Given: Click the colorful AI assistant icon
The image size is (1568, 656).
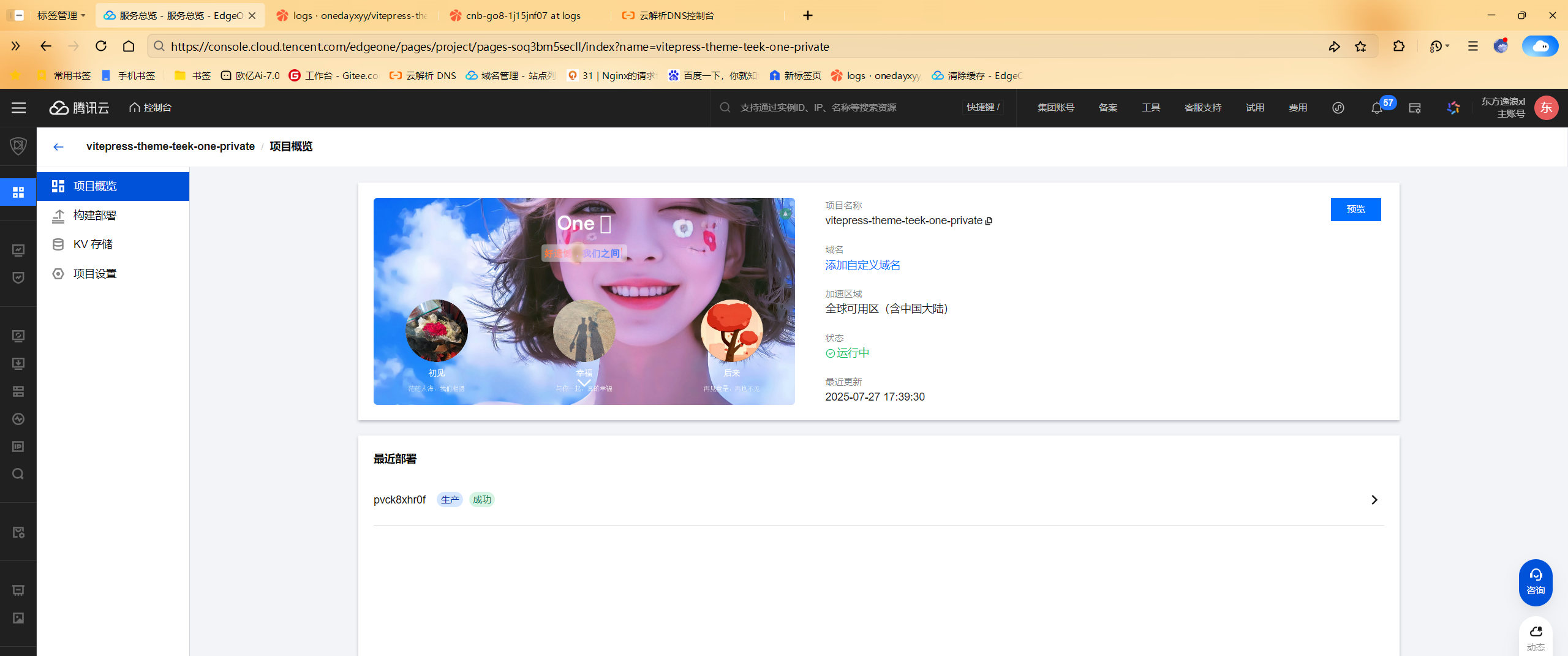Looking at the screenshot, I should click(x=1453, y=108).
